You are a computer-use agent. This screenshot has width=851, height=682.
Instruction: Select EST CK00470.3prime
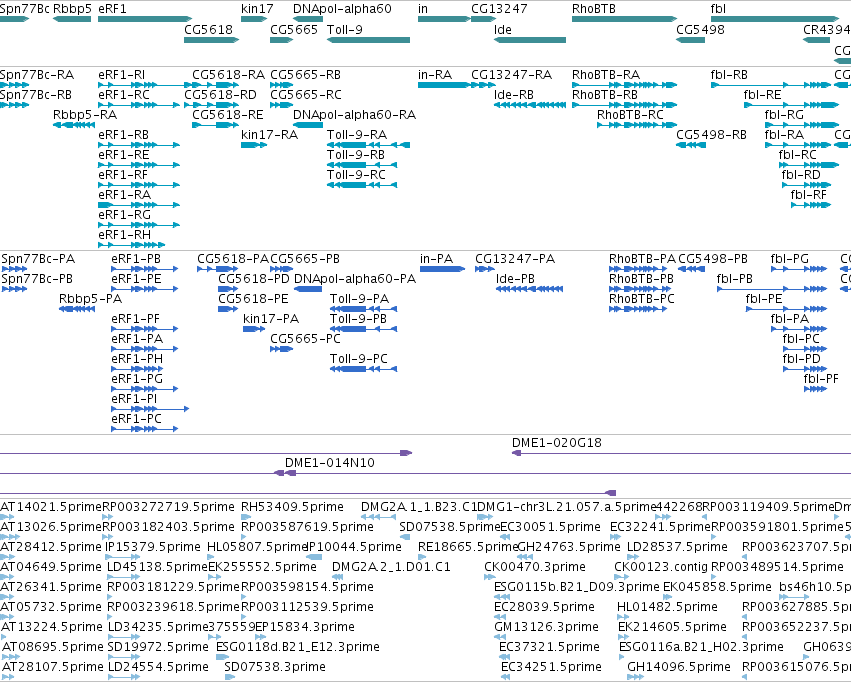click(488, 577)
